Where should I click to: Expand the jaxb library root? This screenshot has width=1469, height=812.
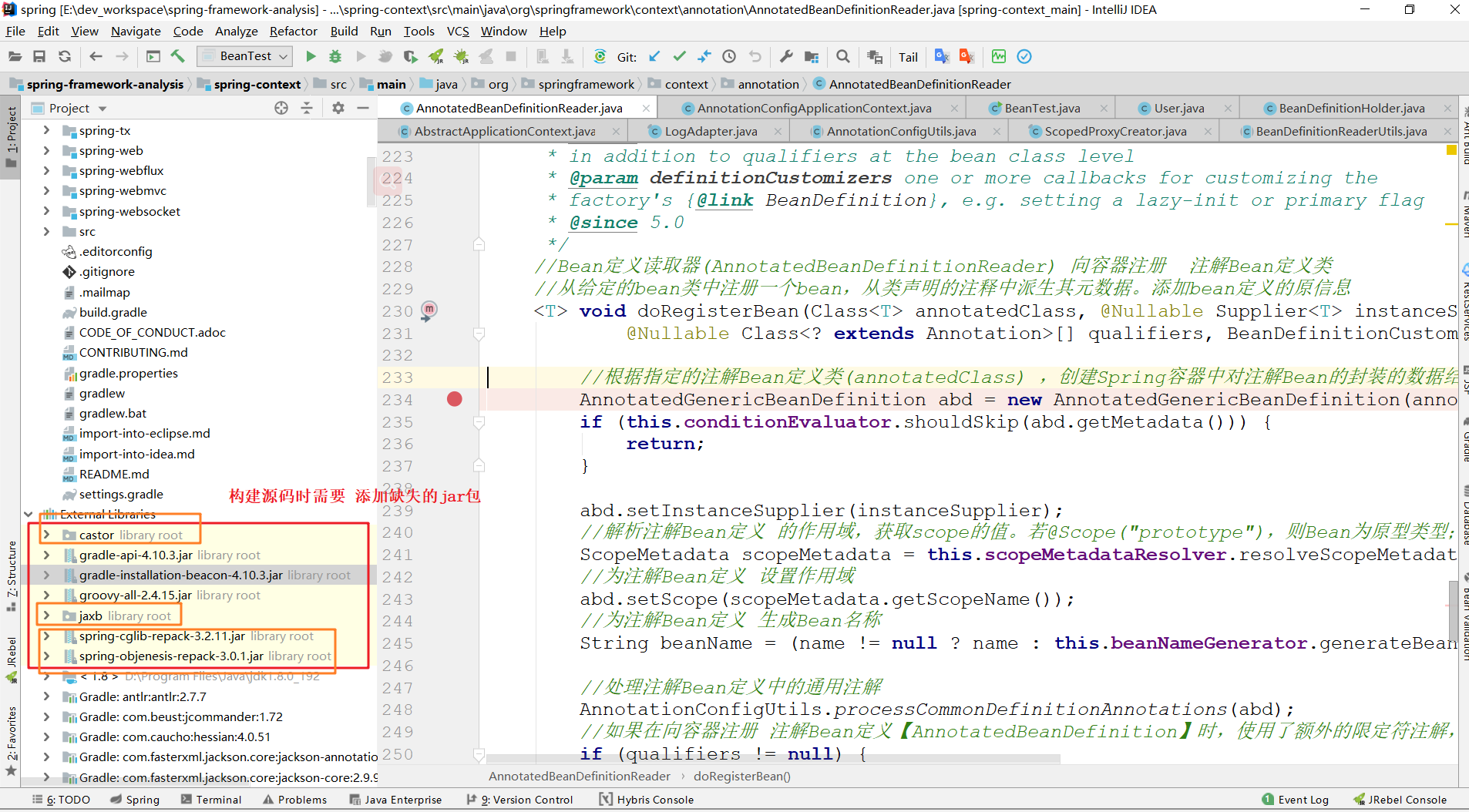pos(46,616)
